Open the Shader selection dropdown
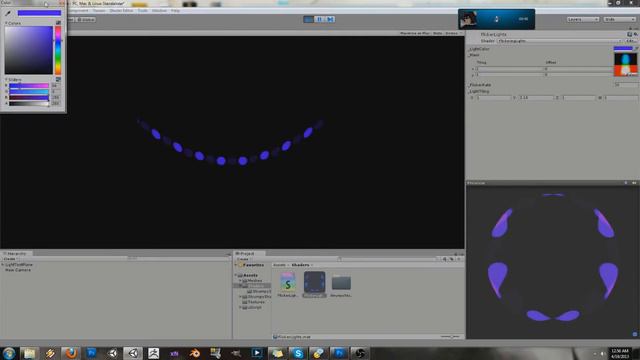 tap(559, 41)
